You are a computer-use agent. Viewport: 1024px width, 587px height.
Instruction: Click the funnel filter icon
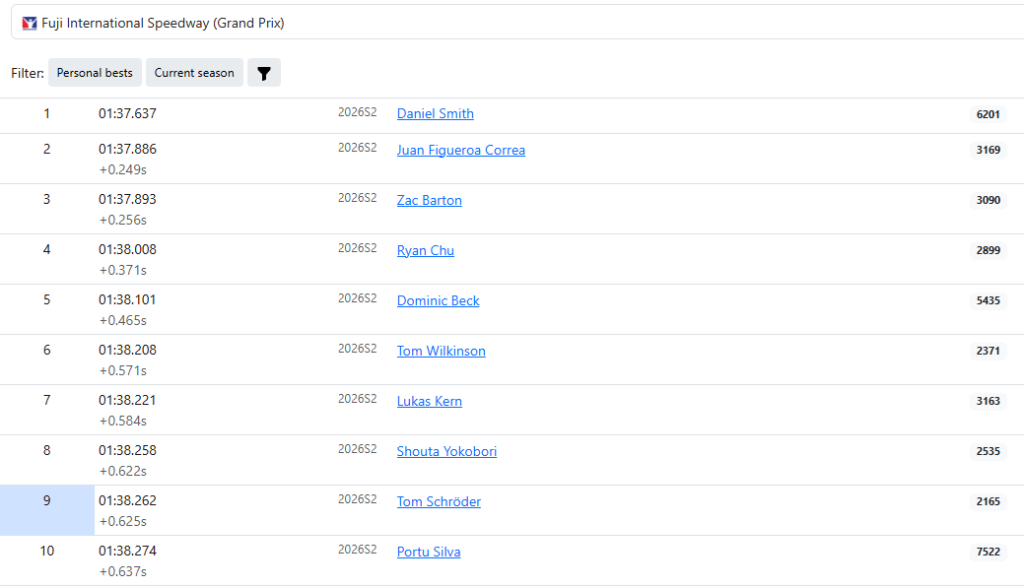pyautogui.click(x=264, y=73)
